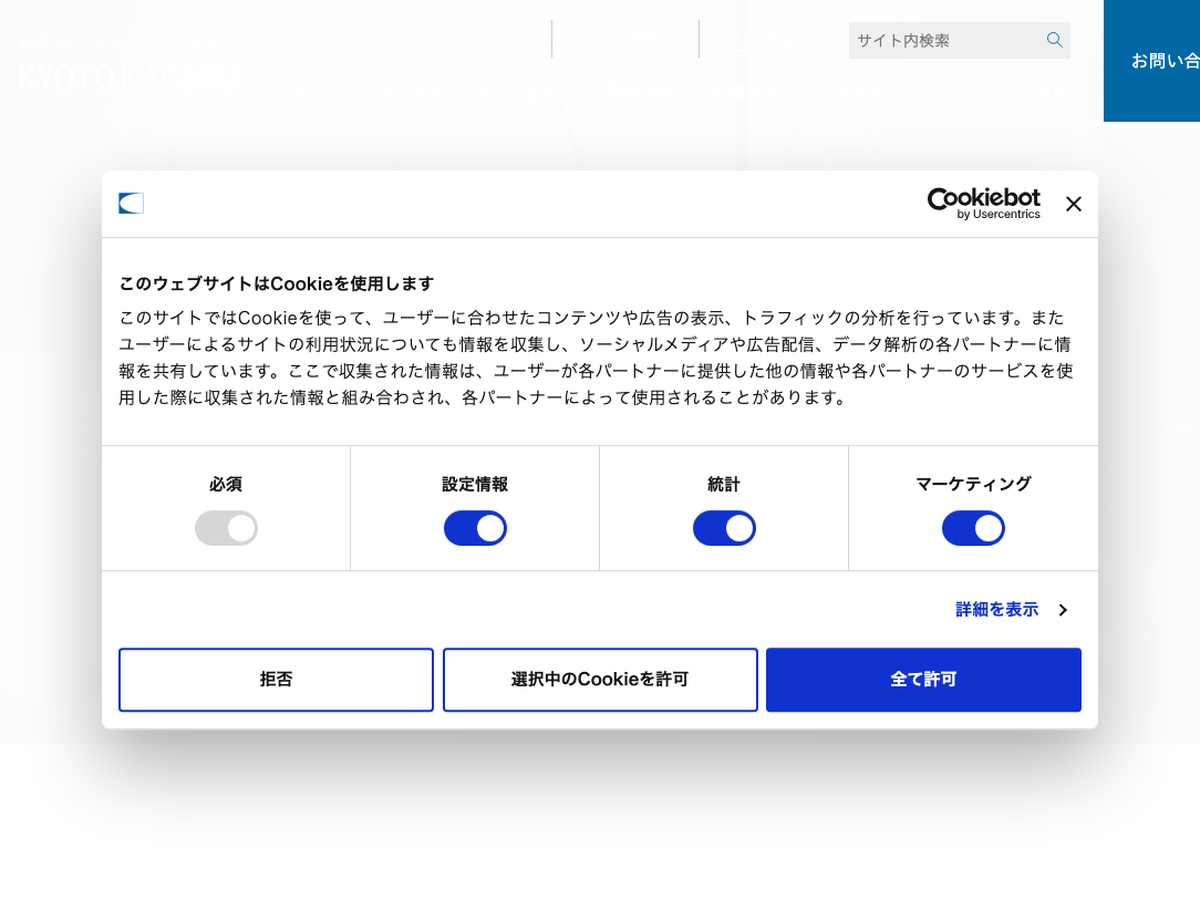The image size is (1200, 900).
Task: Open the 詳細を表示 details link
Action: (997, 610)
